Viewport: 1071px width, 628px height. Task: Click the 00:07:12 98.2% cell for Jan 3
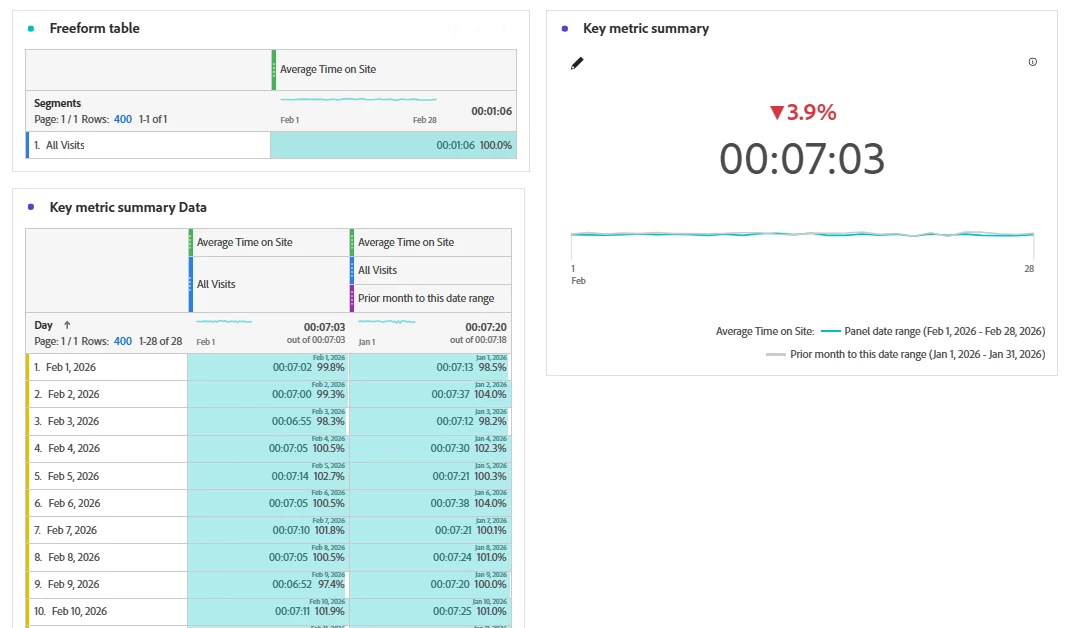(430, 422)
